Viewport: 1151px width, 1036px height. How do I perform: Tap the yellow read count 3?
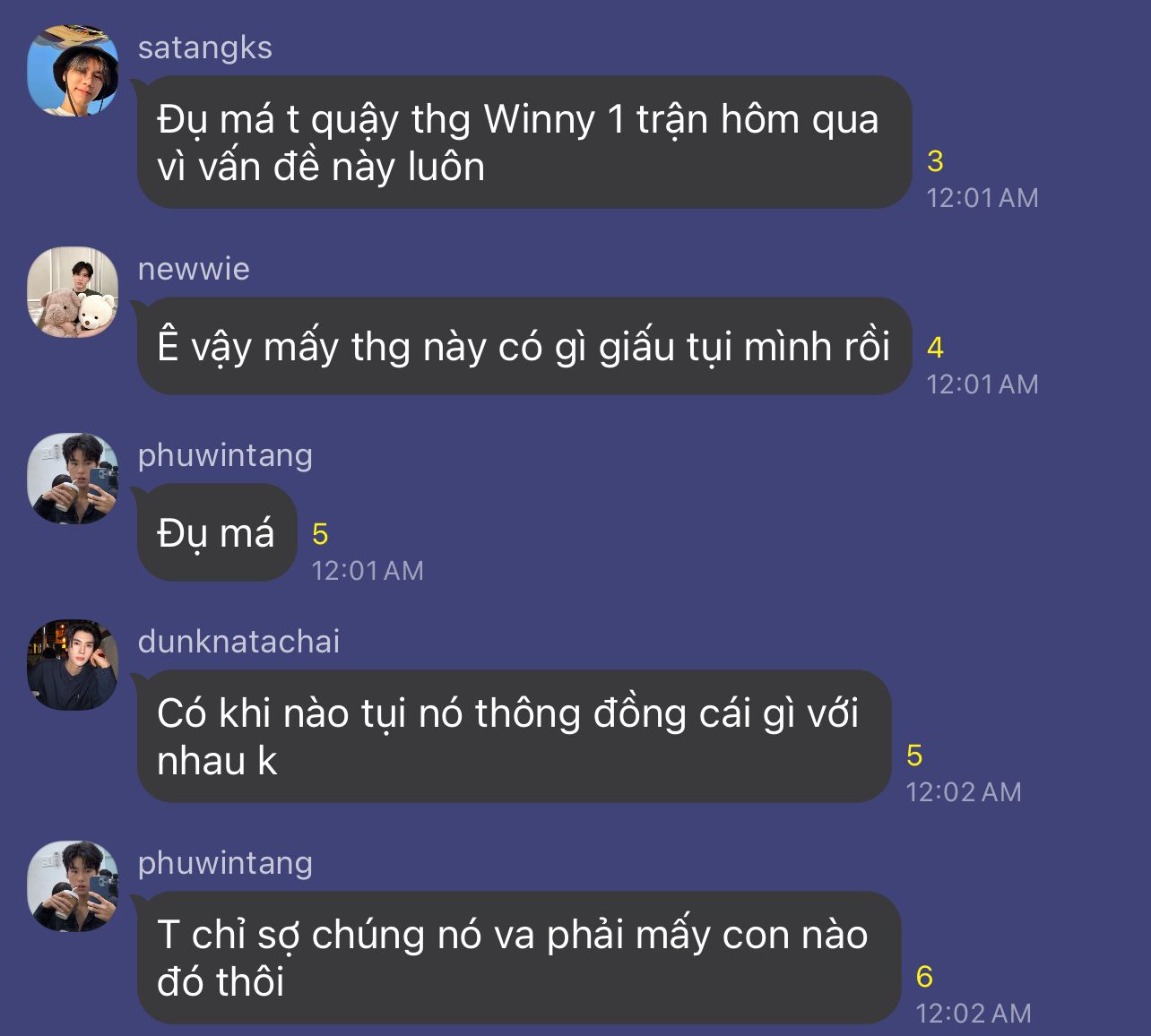[935, 161]
